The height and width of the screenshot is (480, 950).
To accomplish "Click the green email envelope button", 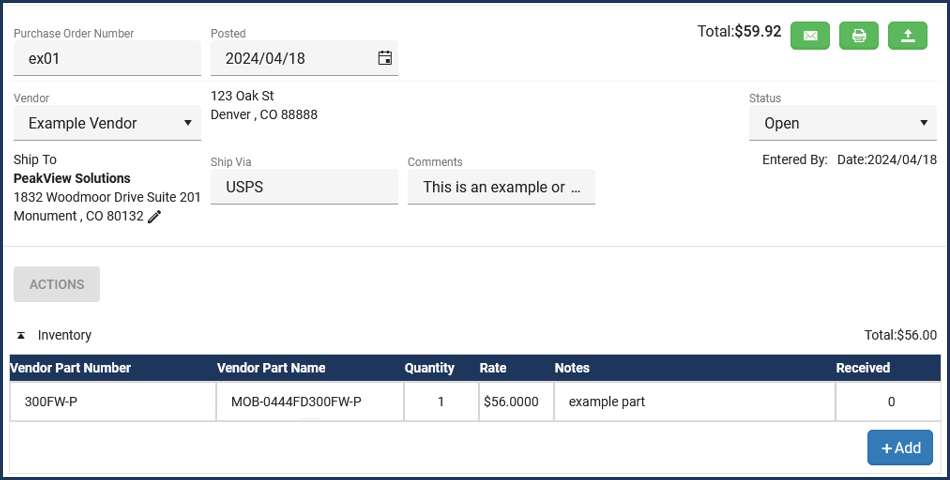I will [x=810, y=36].
